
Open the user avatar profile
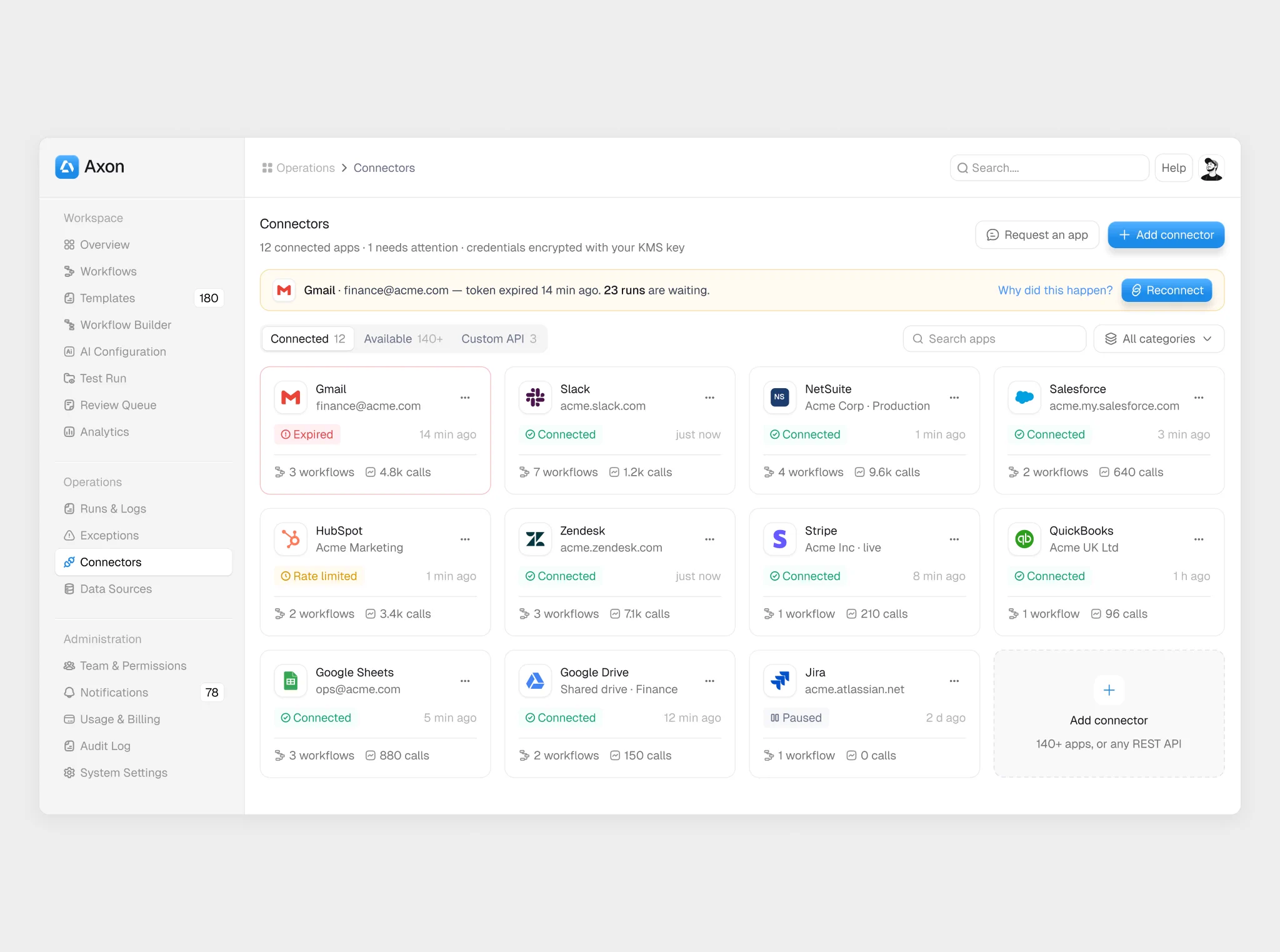click(1211, 168)
